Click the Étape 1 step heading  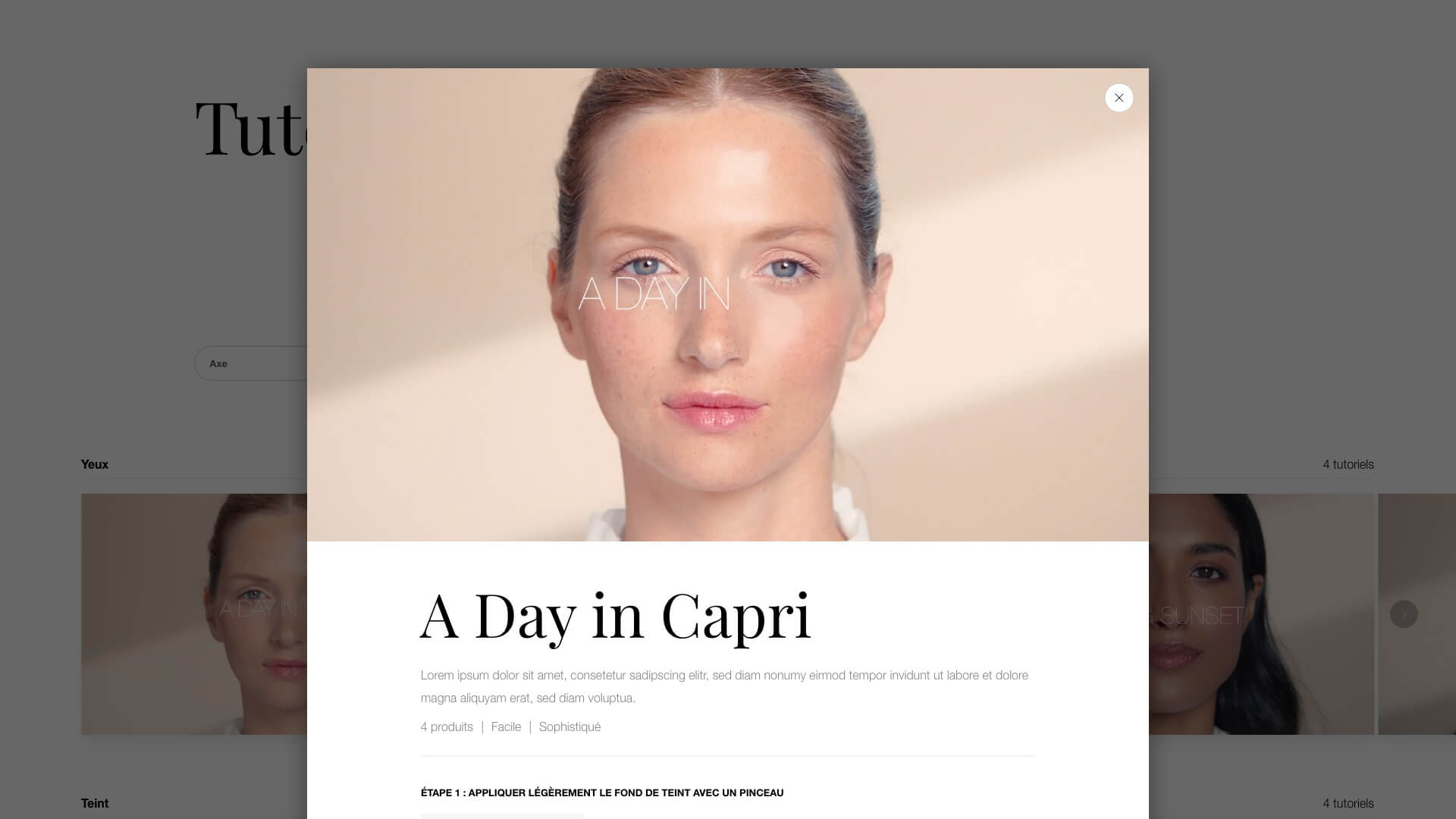click(x=602, y=792)
